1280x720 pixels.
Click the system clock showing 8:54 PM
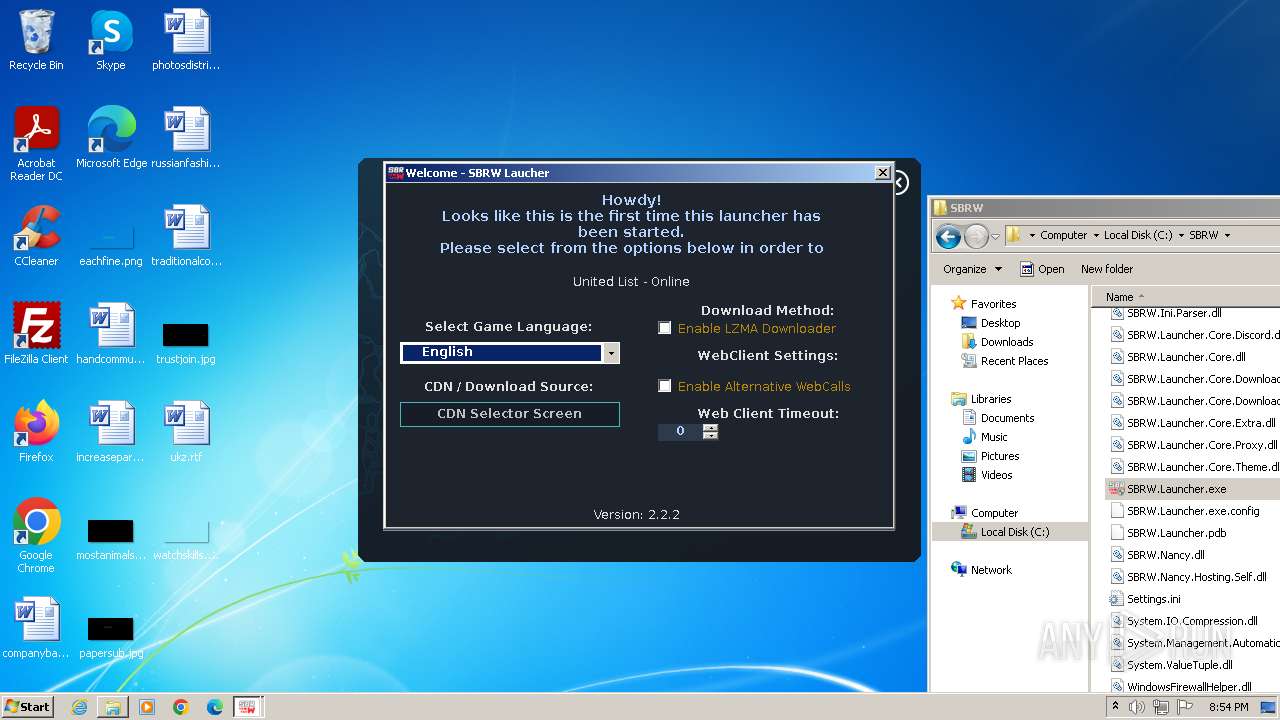pos(1228,707)
